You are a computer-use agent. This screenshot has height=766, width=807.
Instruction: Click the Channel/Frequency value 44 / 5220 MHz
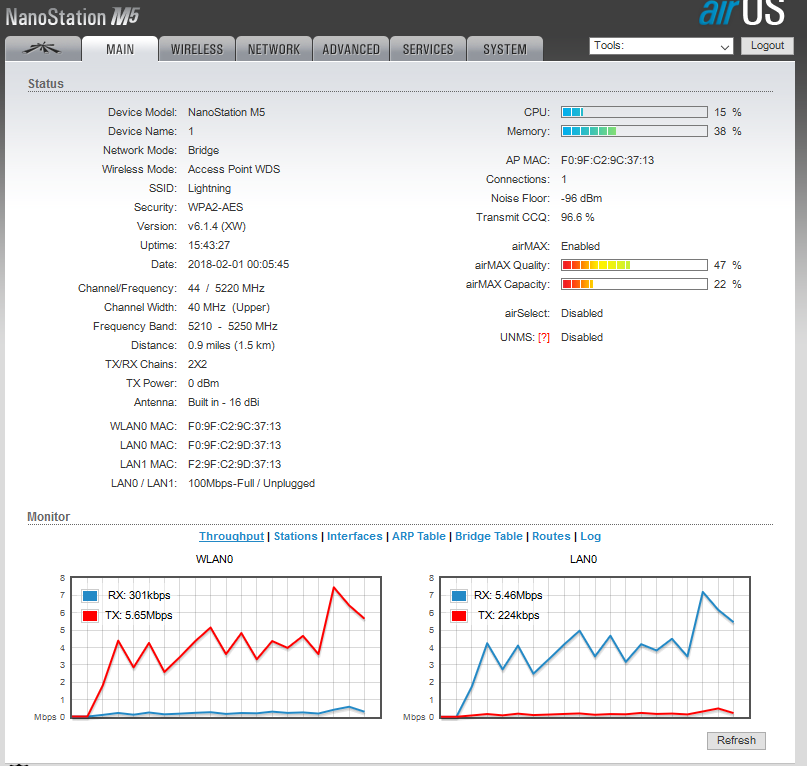coord(226,288)
